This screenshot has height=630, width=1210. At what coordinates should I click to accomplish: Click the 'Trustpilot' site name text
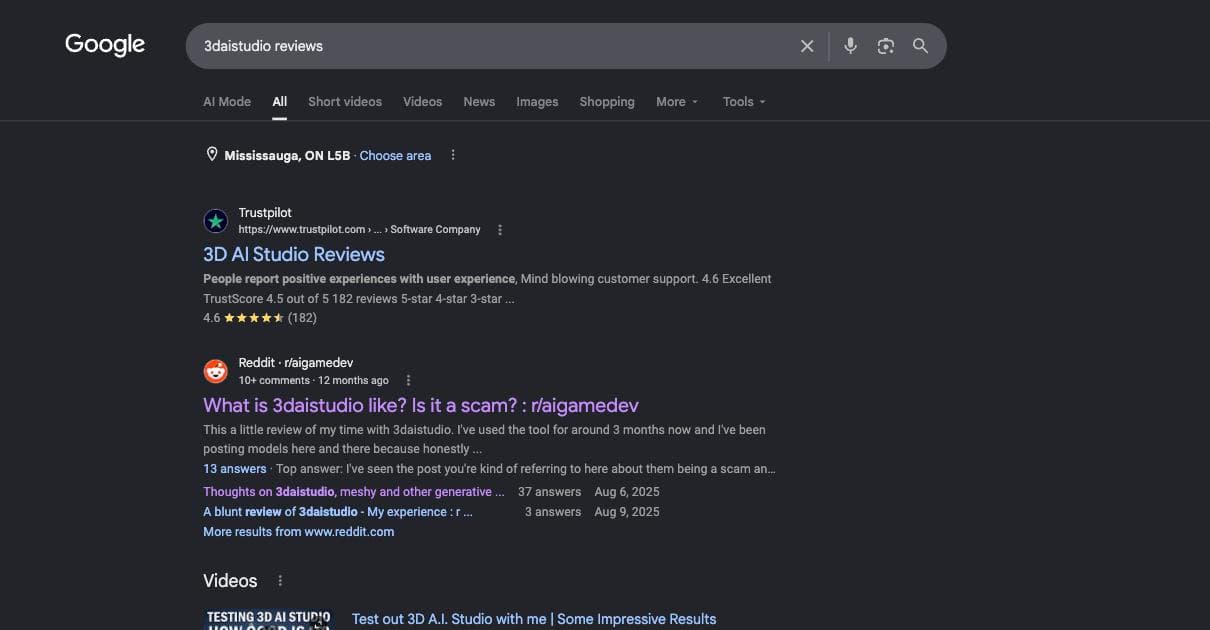(265, 213)
